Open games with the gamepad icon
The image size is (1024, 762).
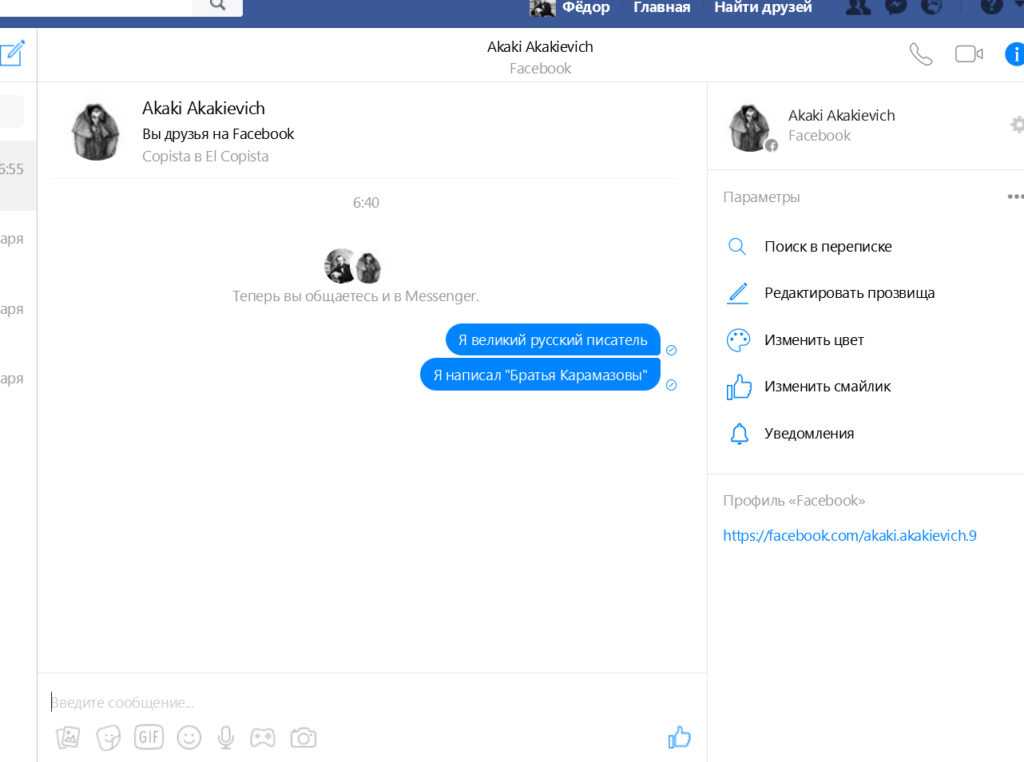click(x=263, y=738)
